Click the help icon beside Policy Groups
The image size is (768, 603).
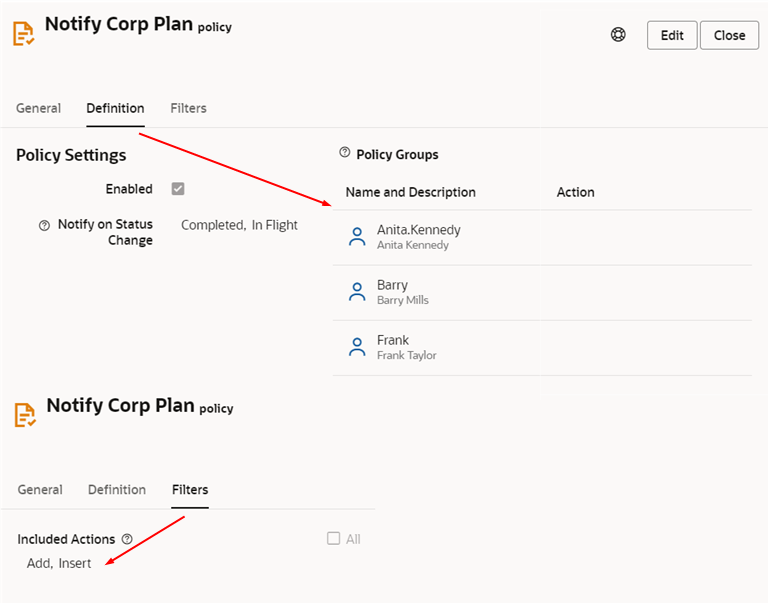[345, 153]
